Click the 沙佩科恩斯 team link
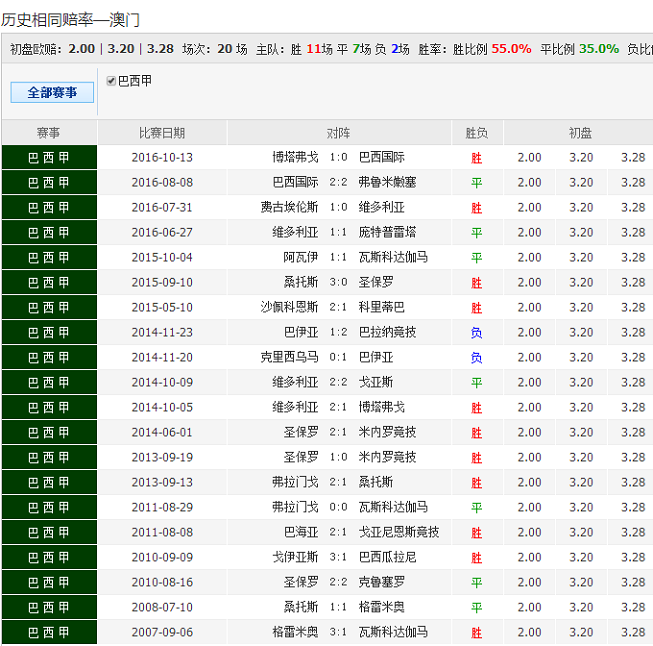 [289, 307]
